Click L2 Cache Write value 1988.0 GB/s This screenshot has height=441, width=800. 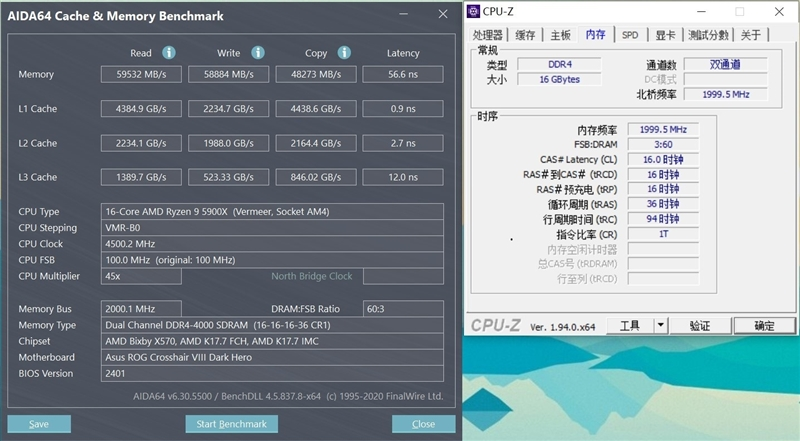(229, 143)
